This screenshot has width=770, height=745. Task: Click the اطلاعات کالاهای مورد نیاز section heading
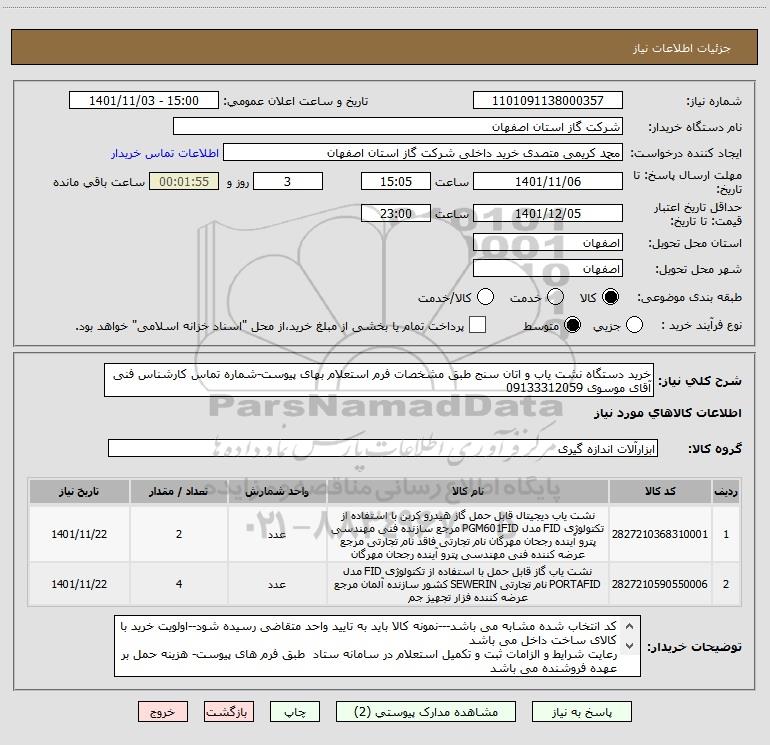[x=667, y=413]
